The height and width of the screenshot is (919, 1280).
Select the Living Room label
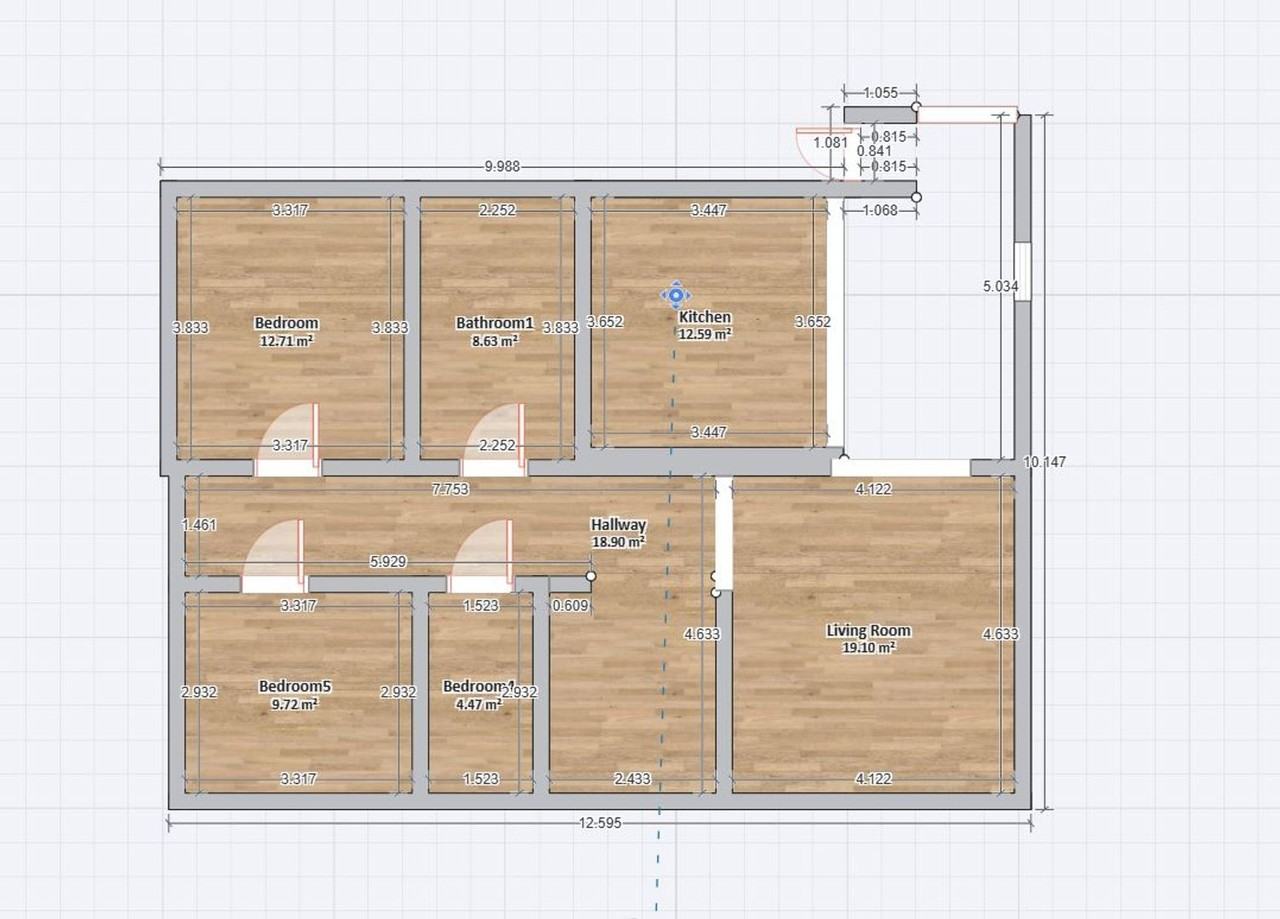pyautogui.click(x=868, y=630)
